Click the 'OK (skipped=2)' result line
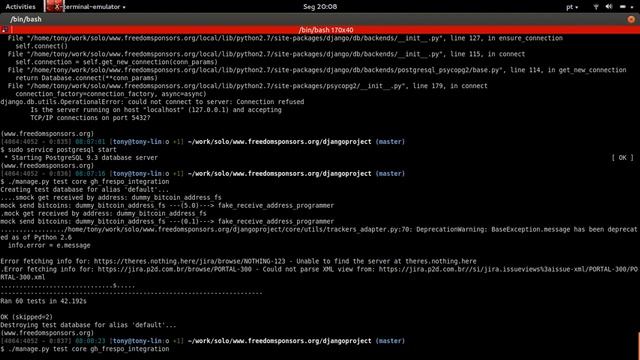 (27, 317)
